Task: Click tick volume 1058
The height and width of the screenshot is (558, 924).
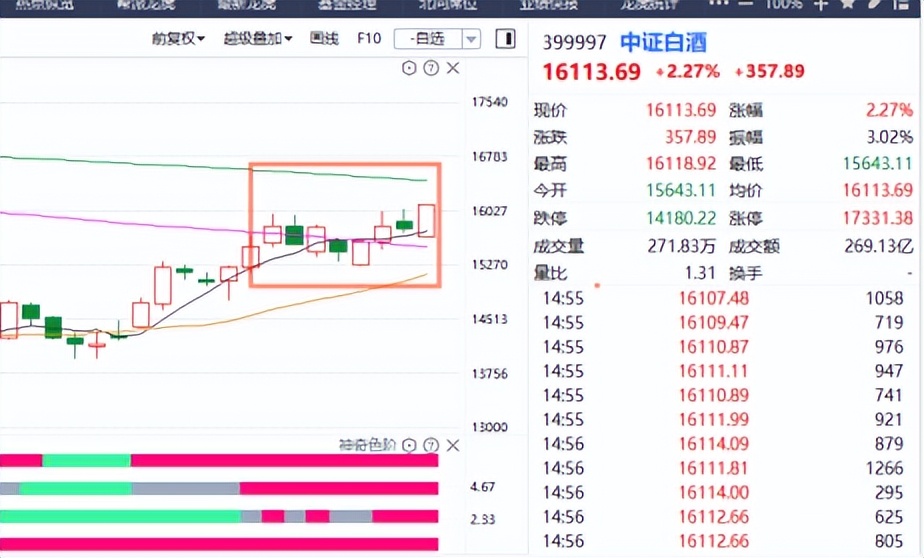Action: (x=884, y=298)
